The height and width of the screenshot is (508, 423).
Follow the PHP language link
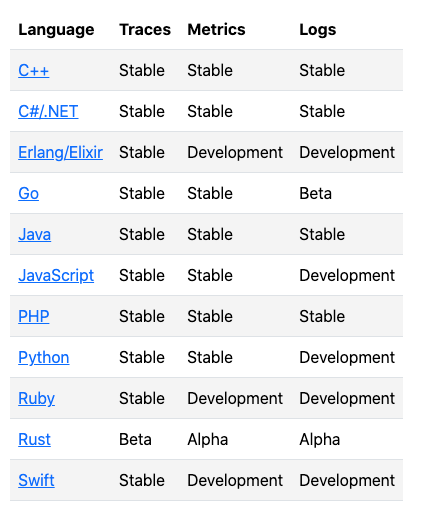tap(34, 316)
